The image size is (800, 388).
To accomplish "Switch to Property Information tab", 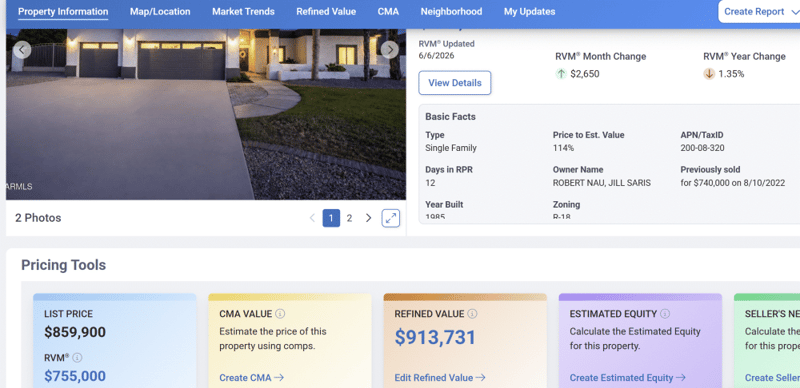I will [x=63, y=11].
